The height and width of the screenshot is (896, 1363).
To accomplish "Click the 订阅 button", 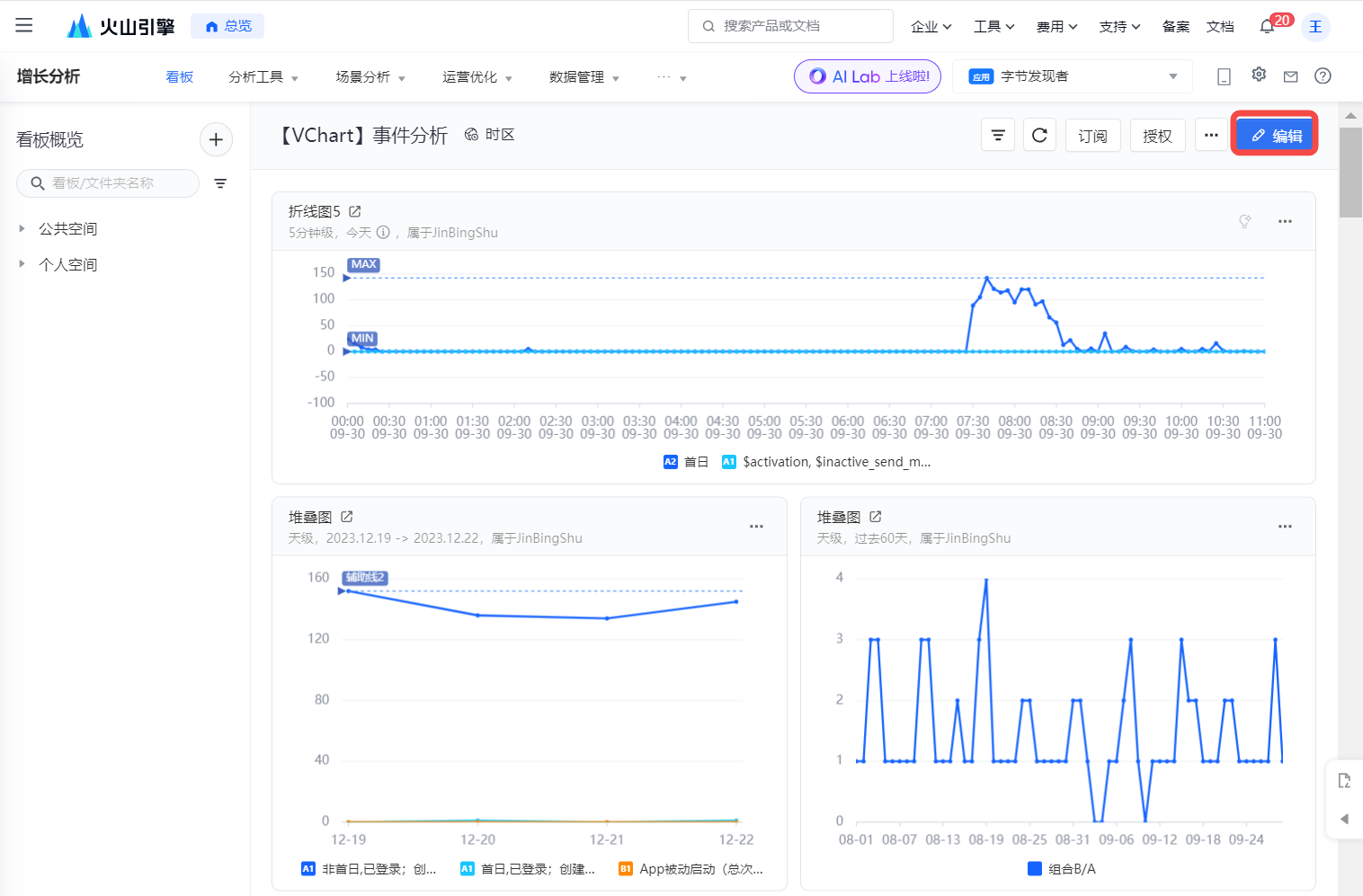I will tap(1093, 136).
